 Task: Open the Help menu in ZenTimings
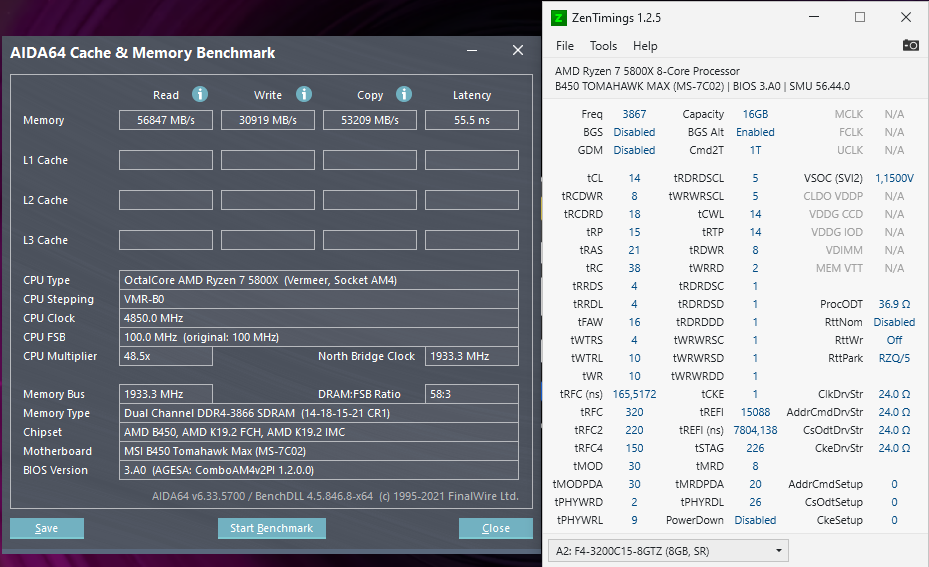coord(645,46)
